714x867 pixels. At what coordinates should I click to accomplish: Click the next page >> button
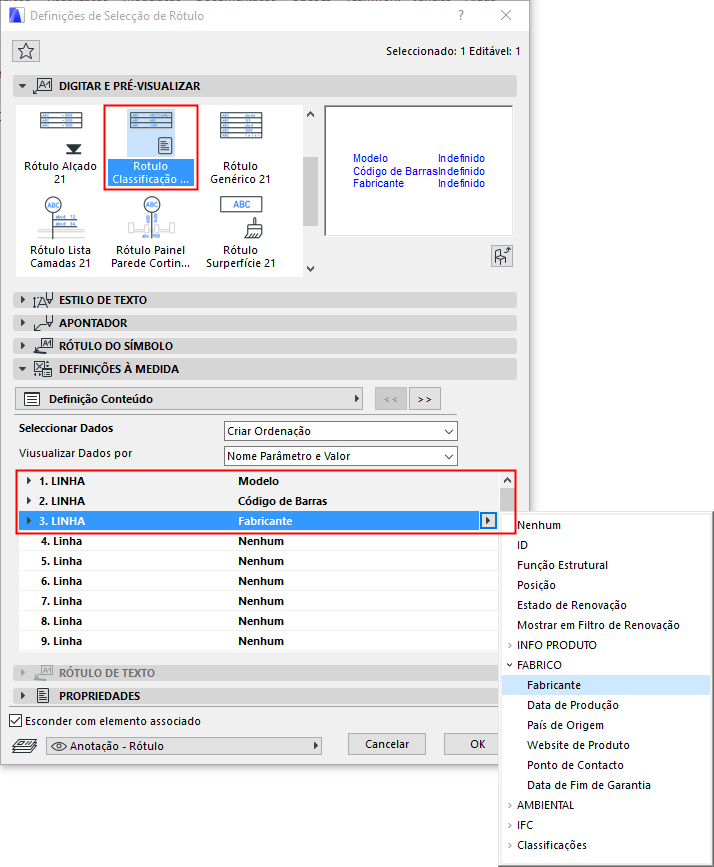tap(425, 399)
